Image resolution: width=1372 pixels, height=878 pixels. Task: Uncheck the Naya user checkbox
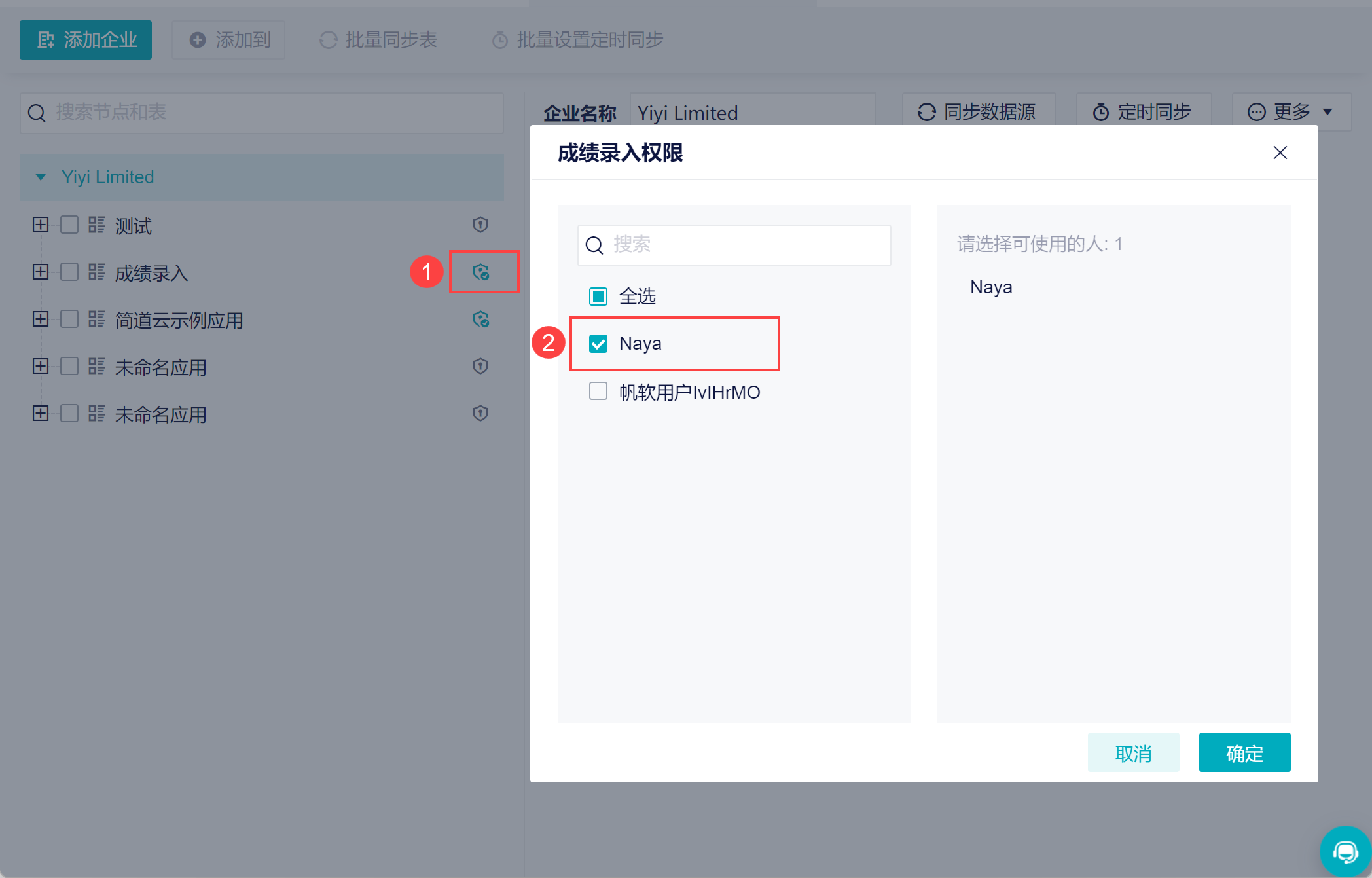pos(598,343)
